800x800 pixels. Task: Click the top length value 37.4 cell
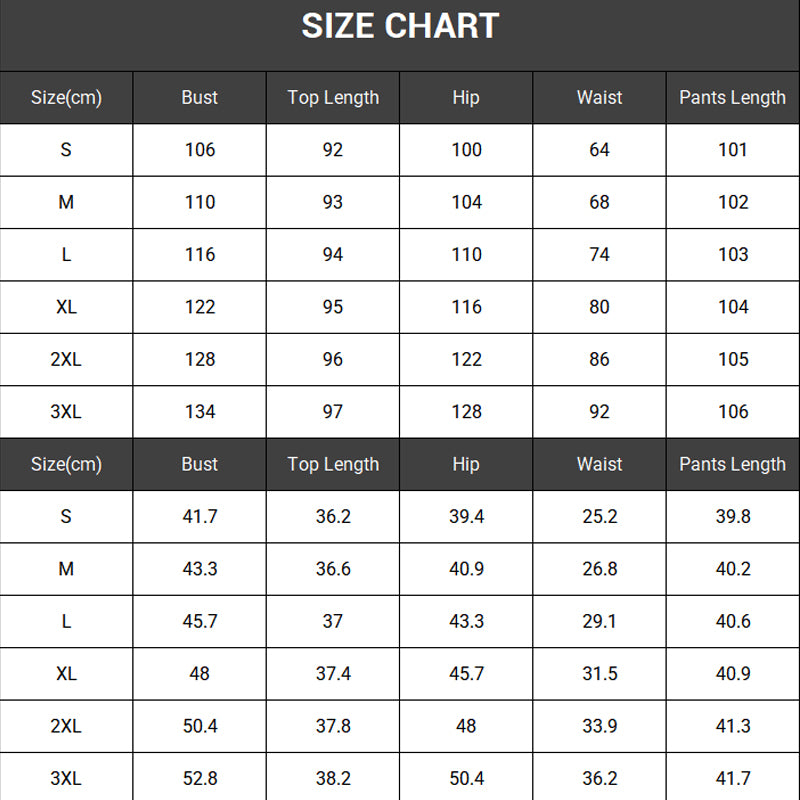coord(333,674)
